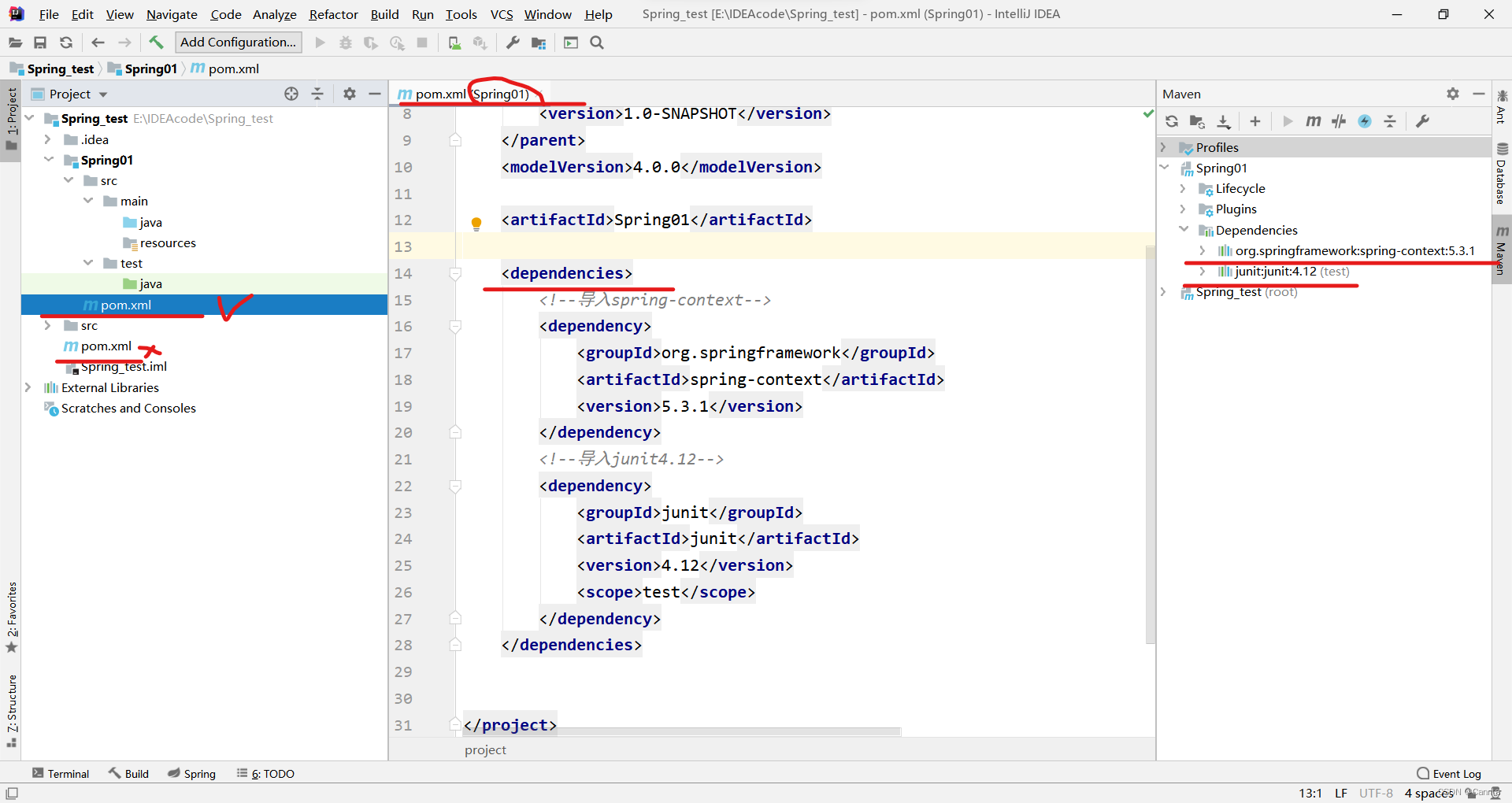Collapse the Dependencies node in the Maven panel

click(1183, 230)
